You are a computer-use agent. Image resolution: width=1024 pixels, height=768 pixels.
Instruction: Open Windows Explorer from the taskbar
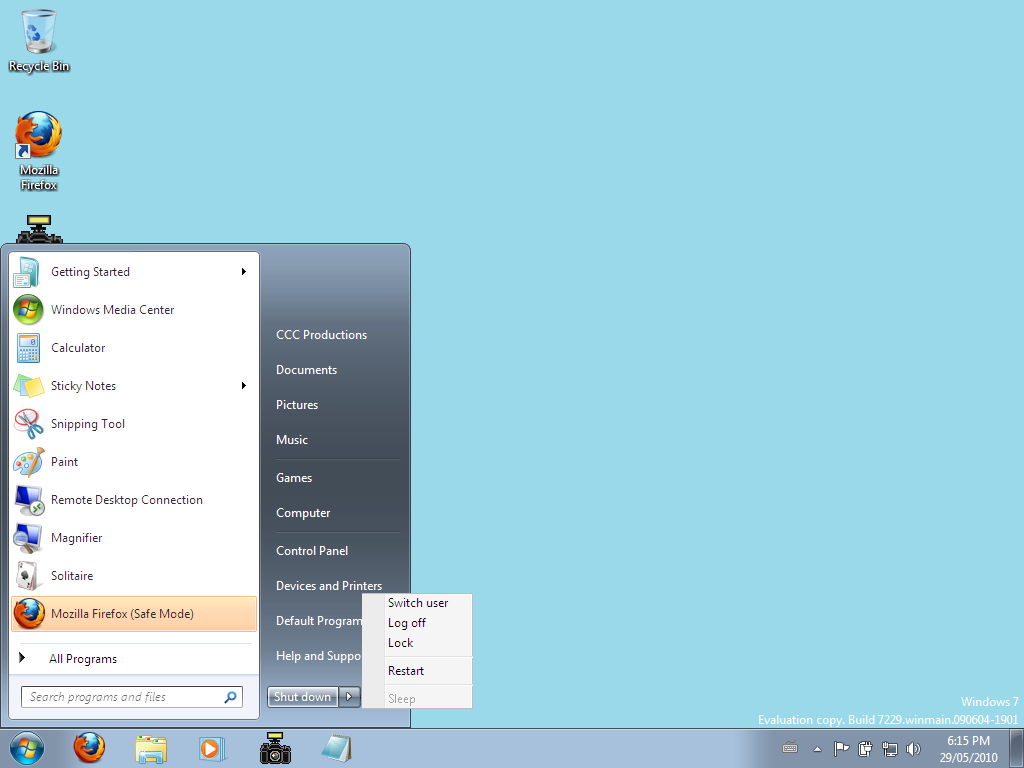pyautogui.click(x=151, y=749)
